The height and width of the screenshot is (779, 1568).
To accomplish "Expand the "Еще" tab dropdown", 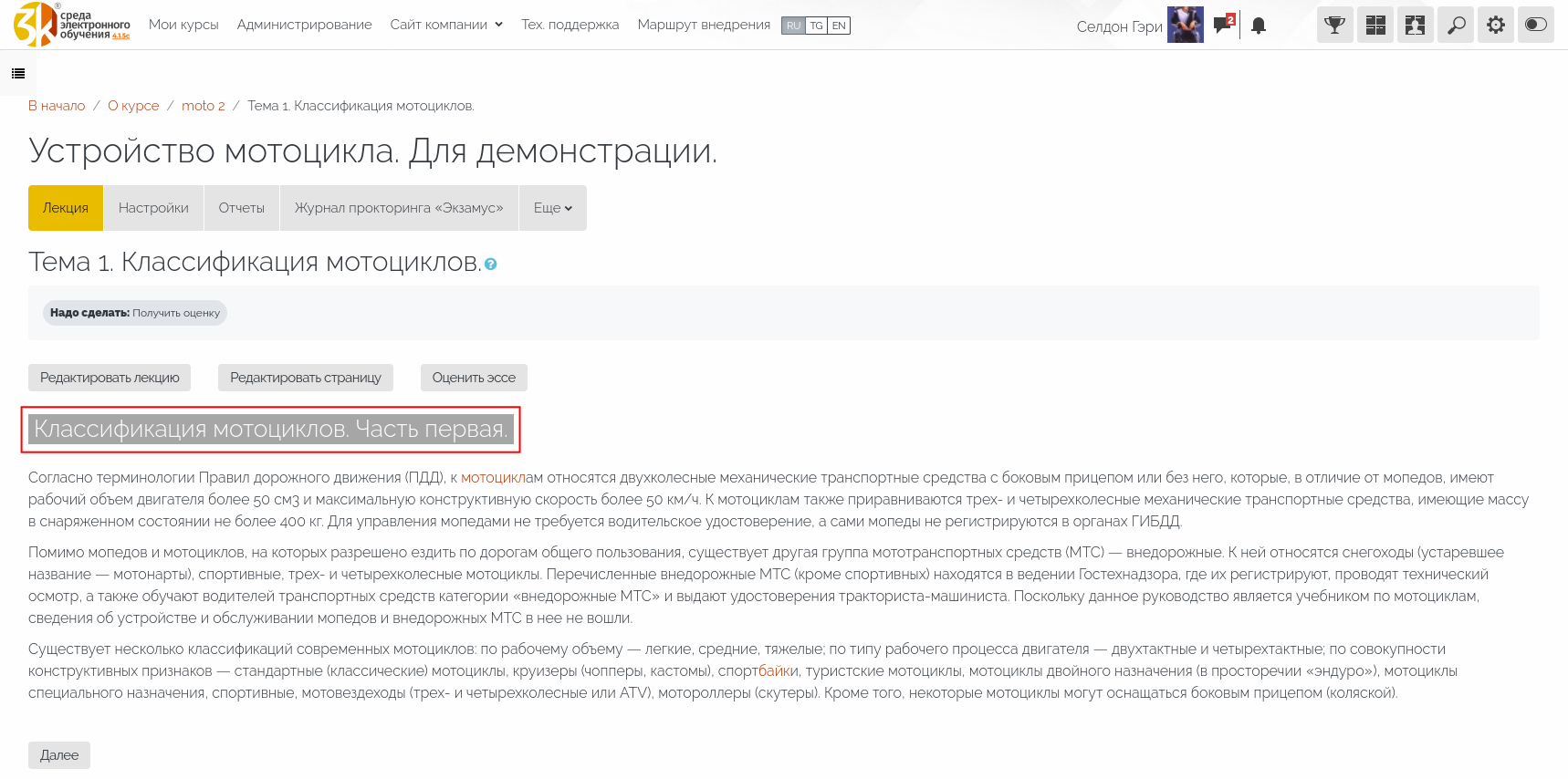I will [552, 208].
